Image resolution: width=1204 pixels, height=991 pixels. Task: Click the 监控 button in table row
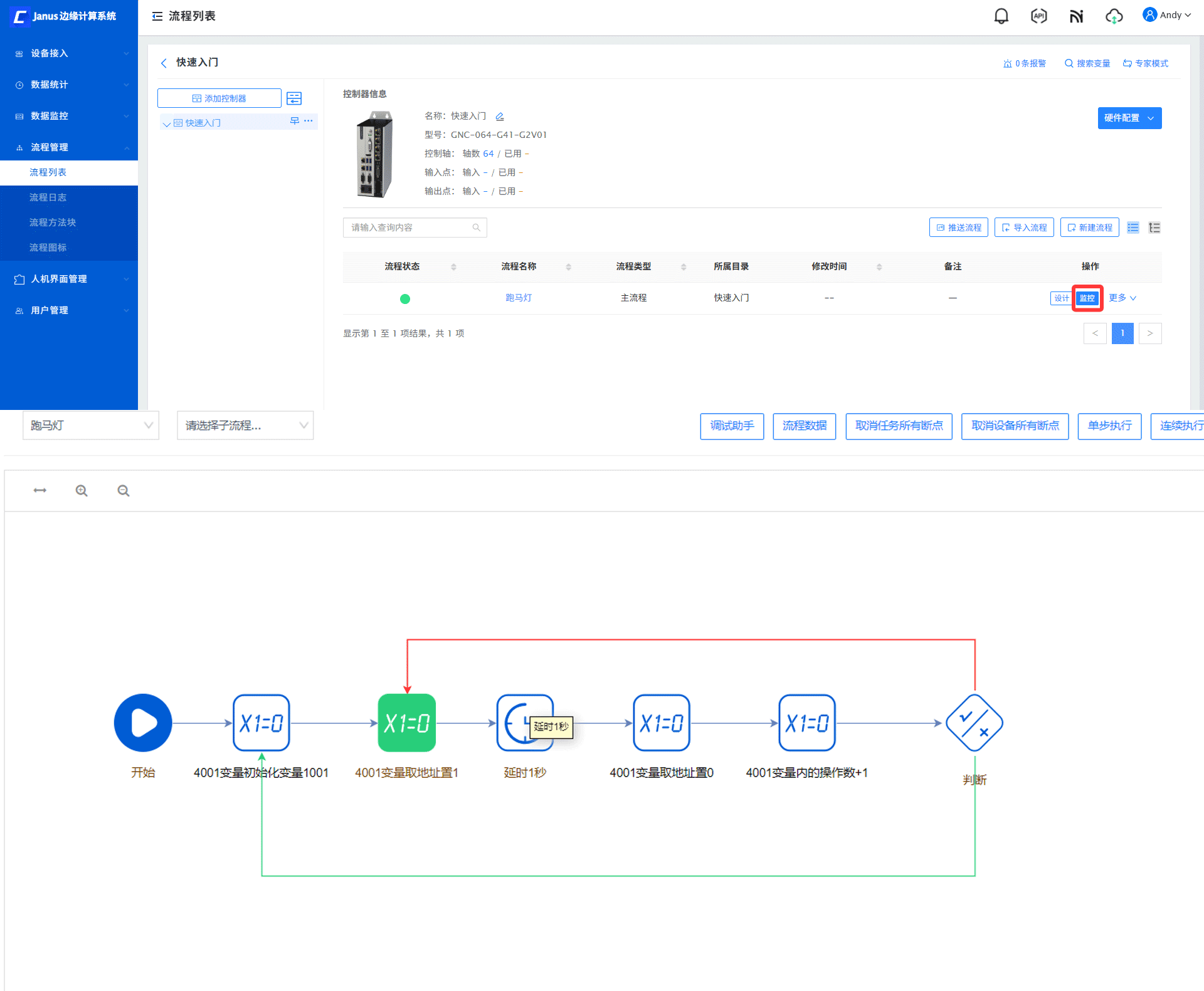[1087, 298]
